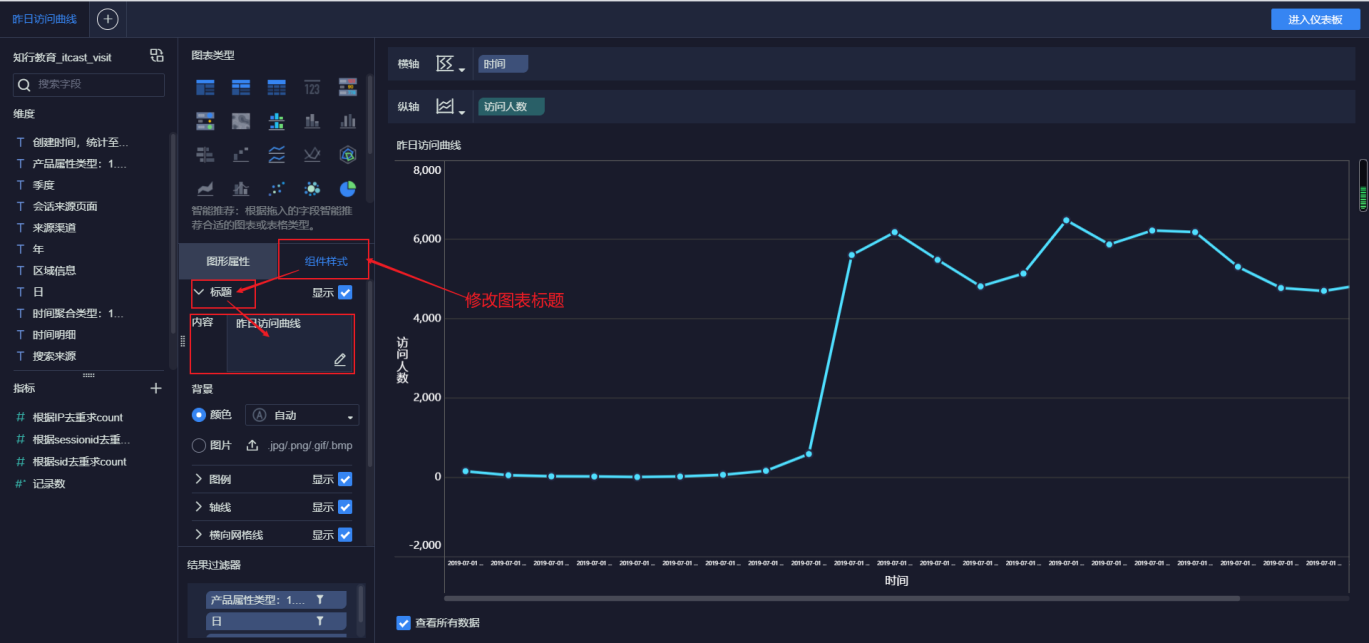Click the 进入仪表板 button
The image size is (1369, 643).
[1316, 20]
